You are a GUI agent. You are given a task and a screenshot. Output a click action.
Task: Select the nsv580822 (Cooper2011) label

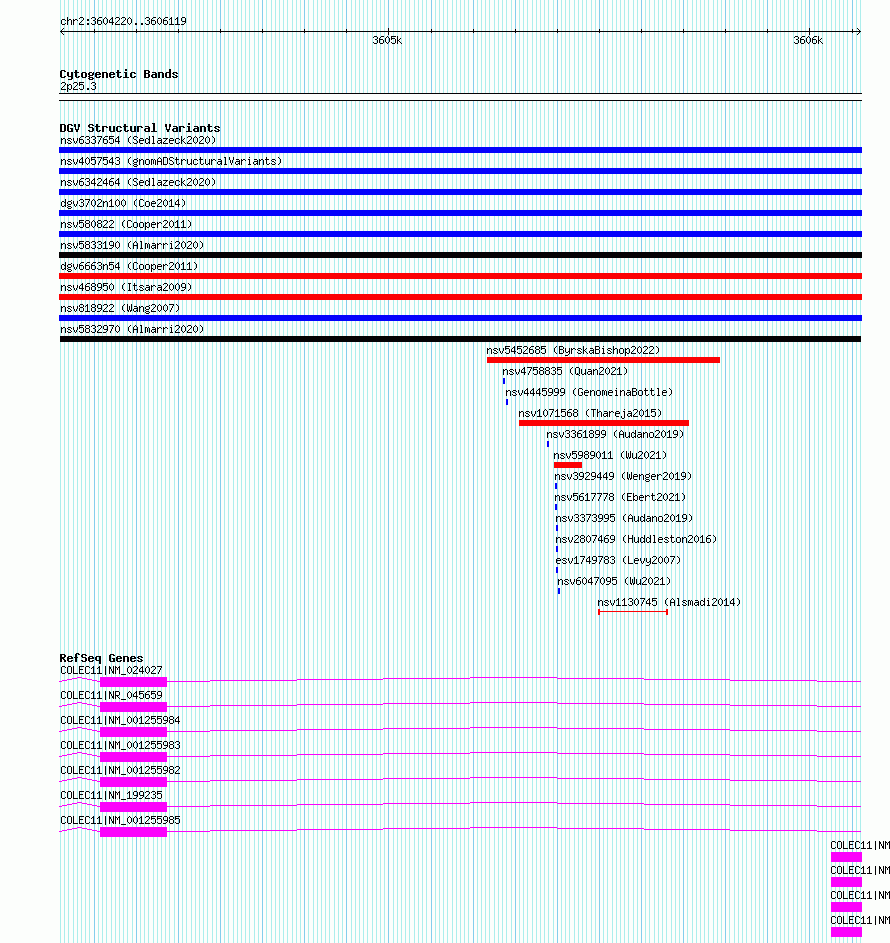[x=126, y=224]
